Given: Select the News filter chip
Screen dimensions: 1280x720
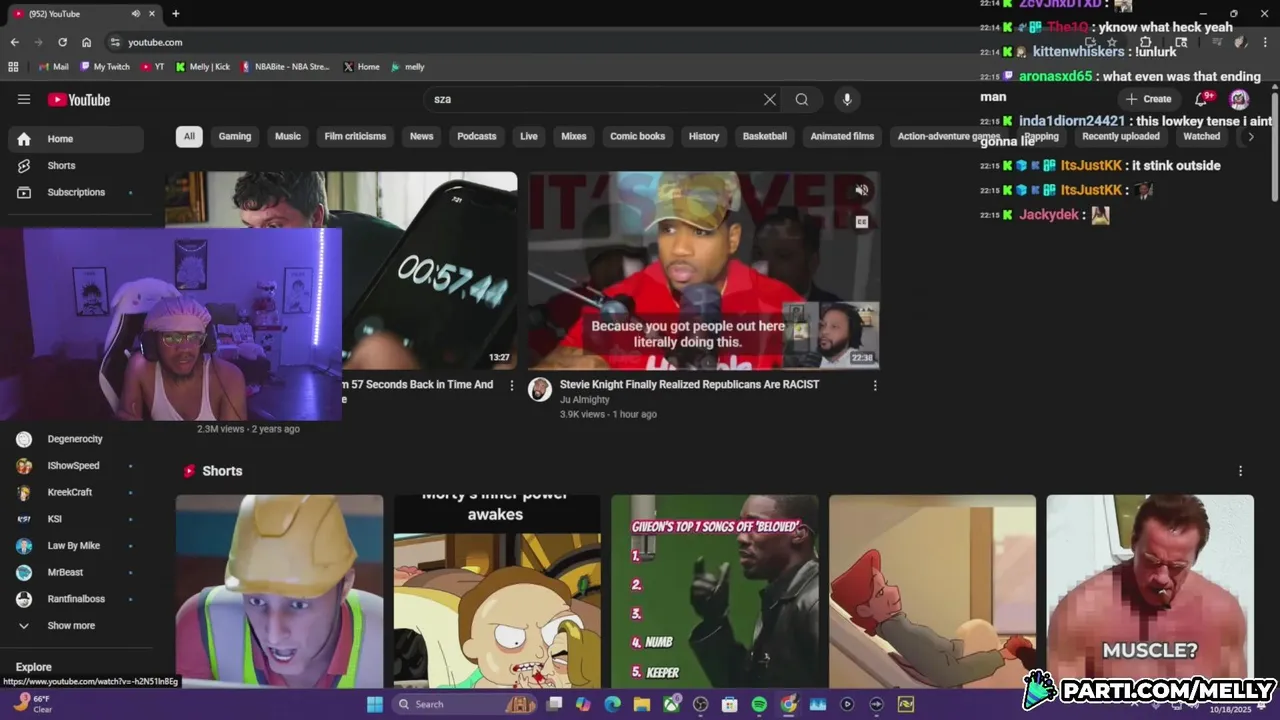Looking at the screenshot, I should click(x=422, y=136).
